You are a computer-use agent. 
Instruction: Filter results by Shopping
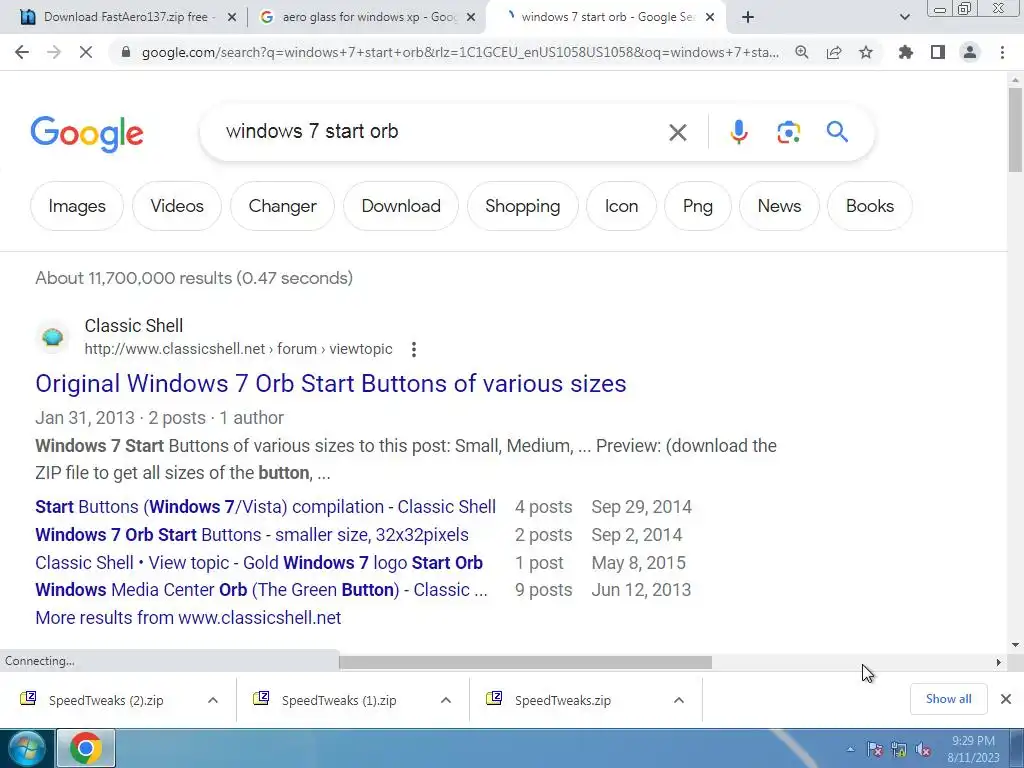522,206
